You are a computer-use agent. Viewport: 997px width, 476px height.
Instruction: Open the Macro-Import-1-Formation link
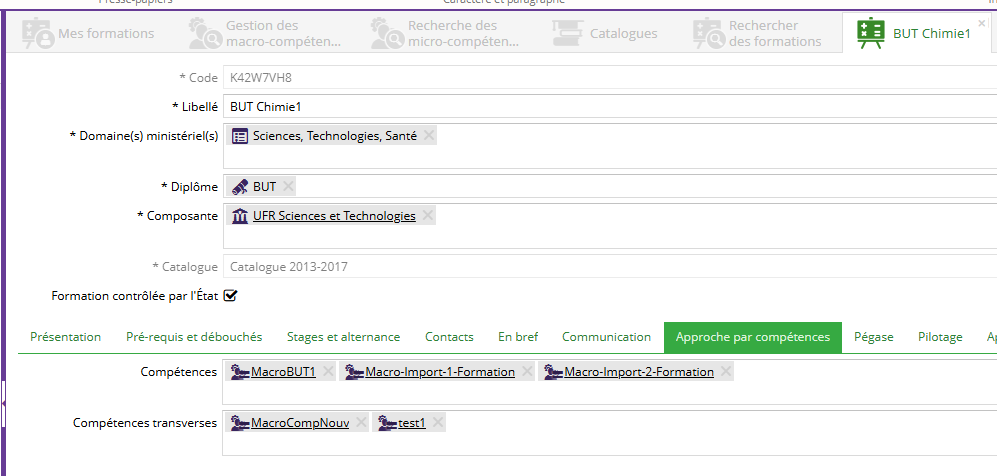pyautogui.click(x=440, y=372)
